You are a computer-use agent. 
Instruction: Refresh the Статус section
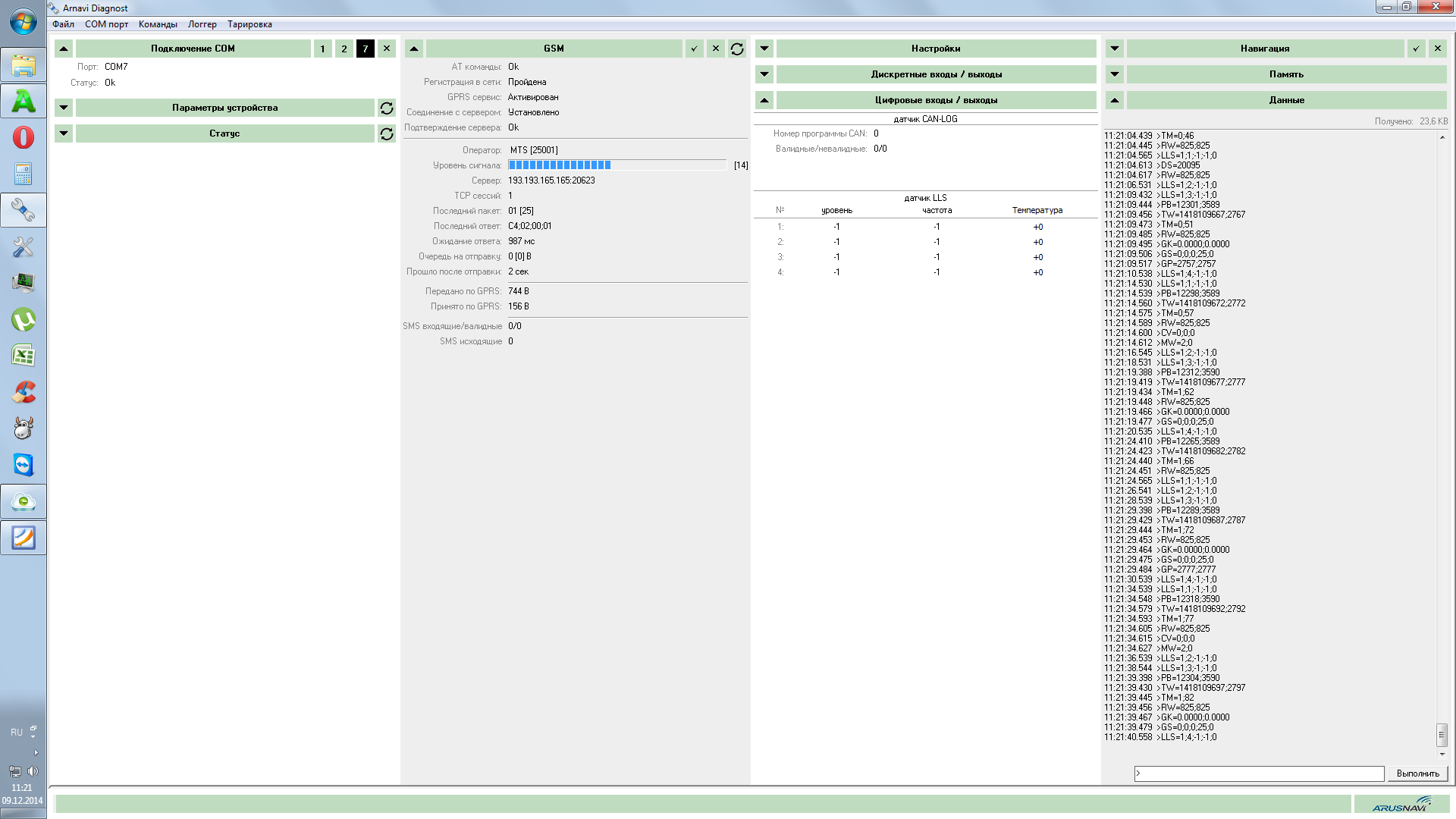pyautogui.click(x=387, y=133)
